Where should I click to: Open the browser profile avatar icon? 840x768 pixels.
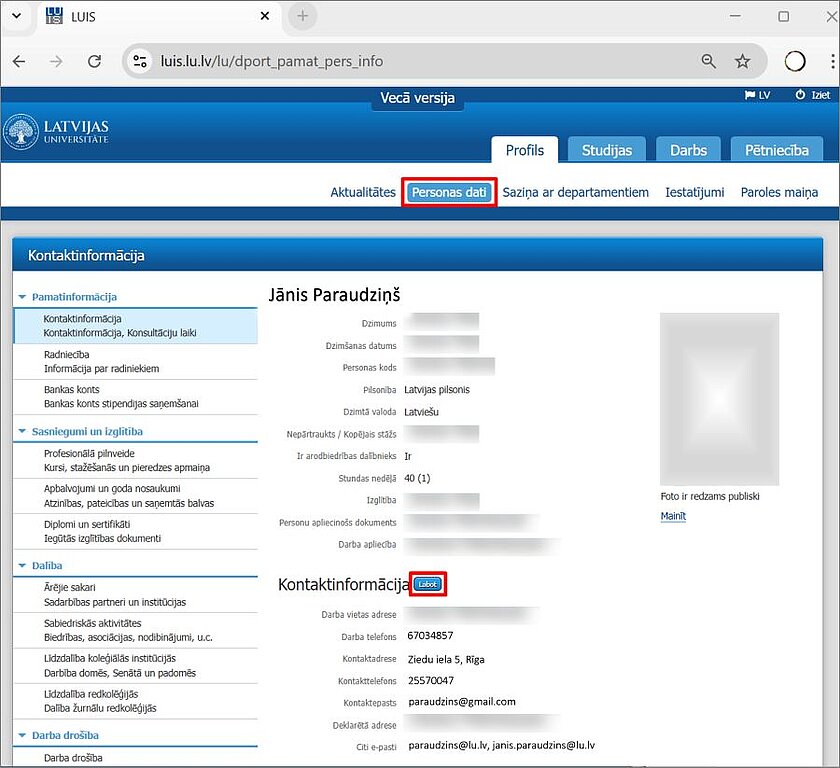[795, 61]
